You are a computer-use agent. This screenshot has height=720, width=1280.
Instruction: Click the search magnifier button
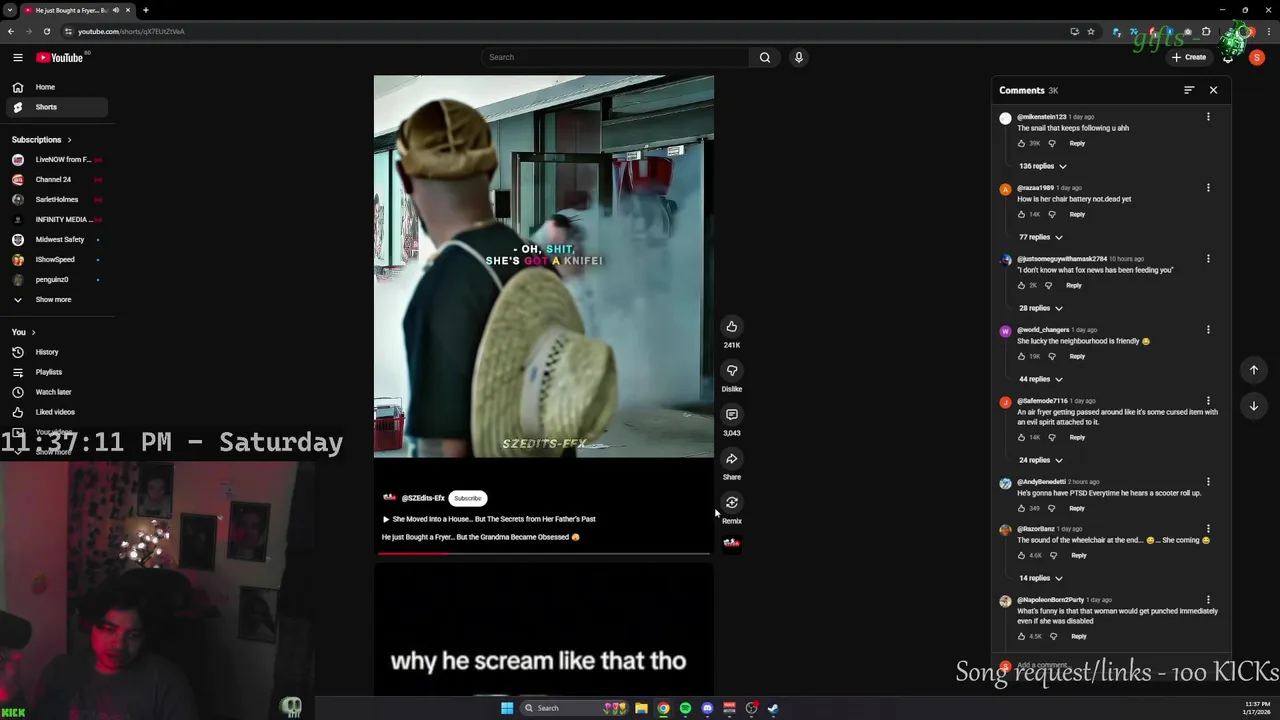coord(765,57)
